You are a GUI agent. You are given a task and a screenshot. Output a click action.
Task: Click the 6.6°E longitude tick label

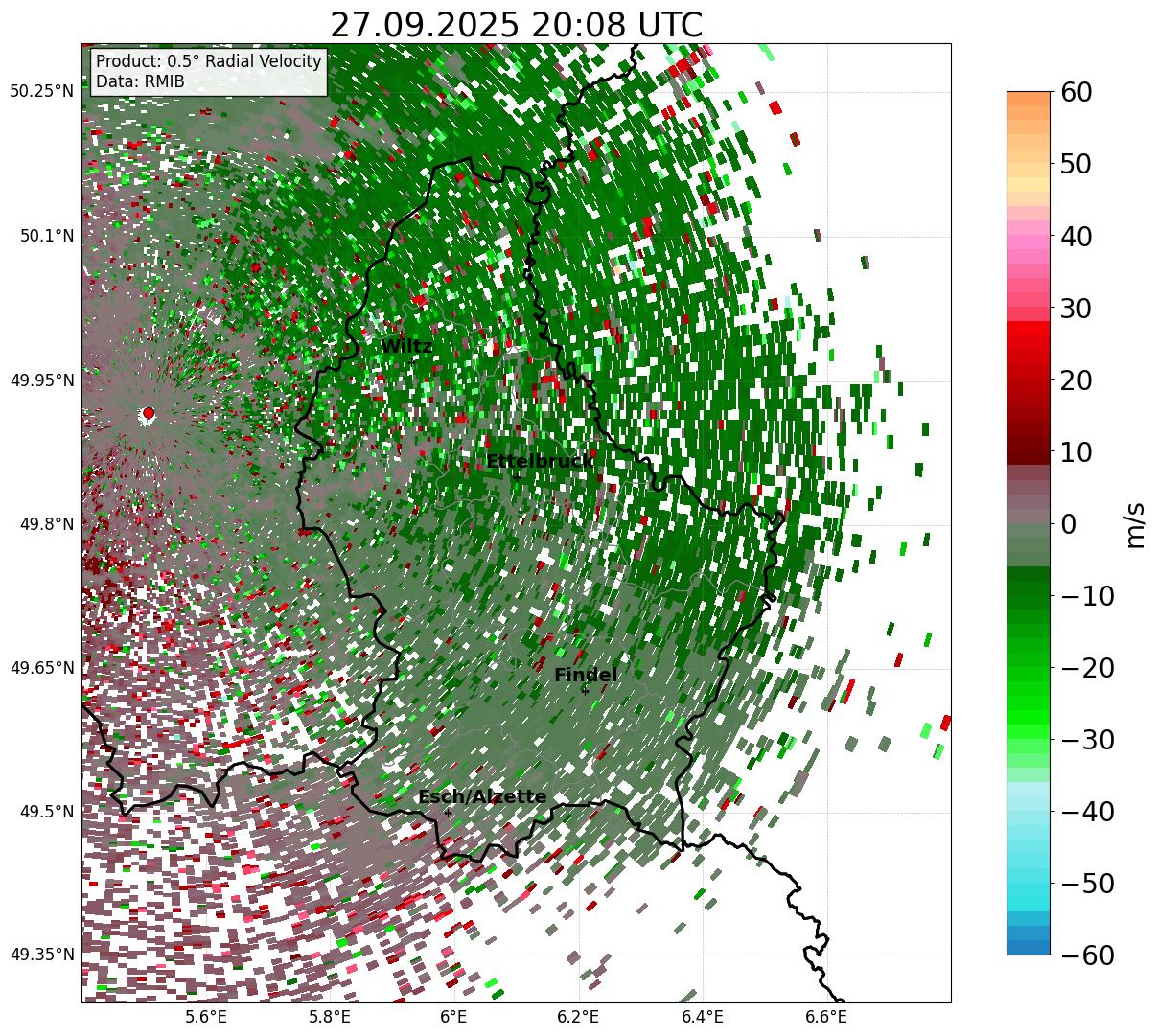(x=826, y=1017)
